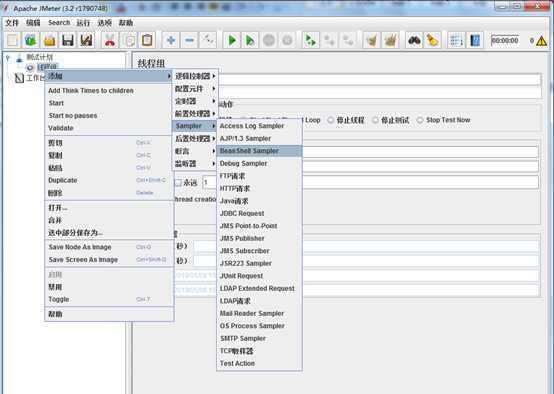Choose Test Action sampler entry
This screenshot has width=554, height=394.
pos(259,363)
